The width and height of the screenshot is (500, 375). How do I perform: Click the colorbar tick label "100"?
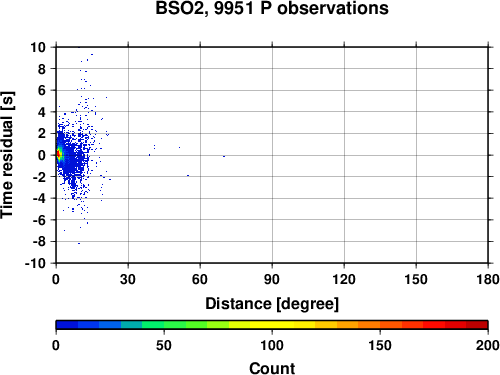click(x=272, y=345)
